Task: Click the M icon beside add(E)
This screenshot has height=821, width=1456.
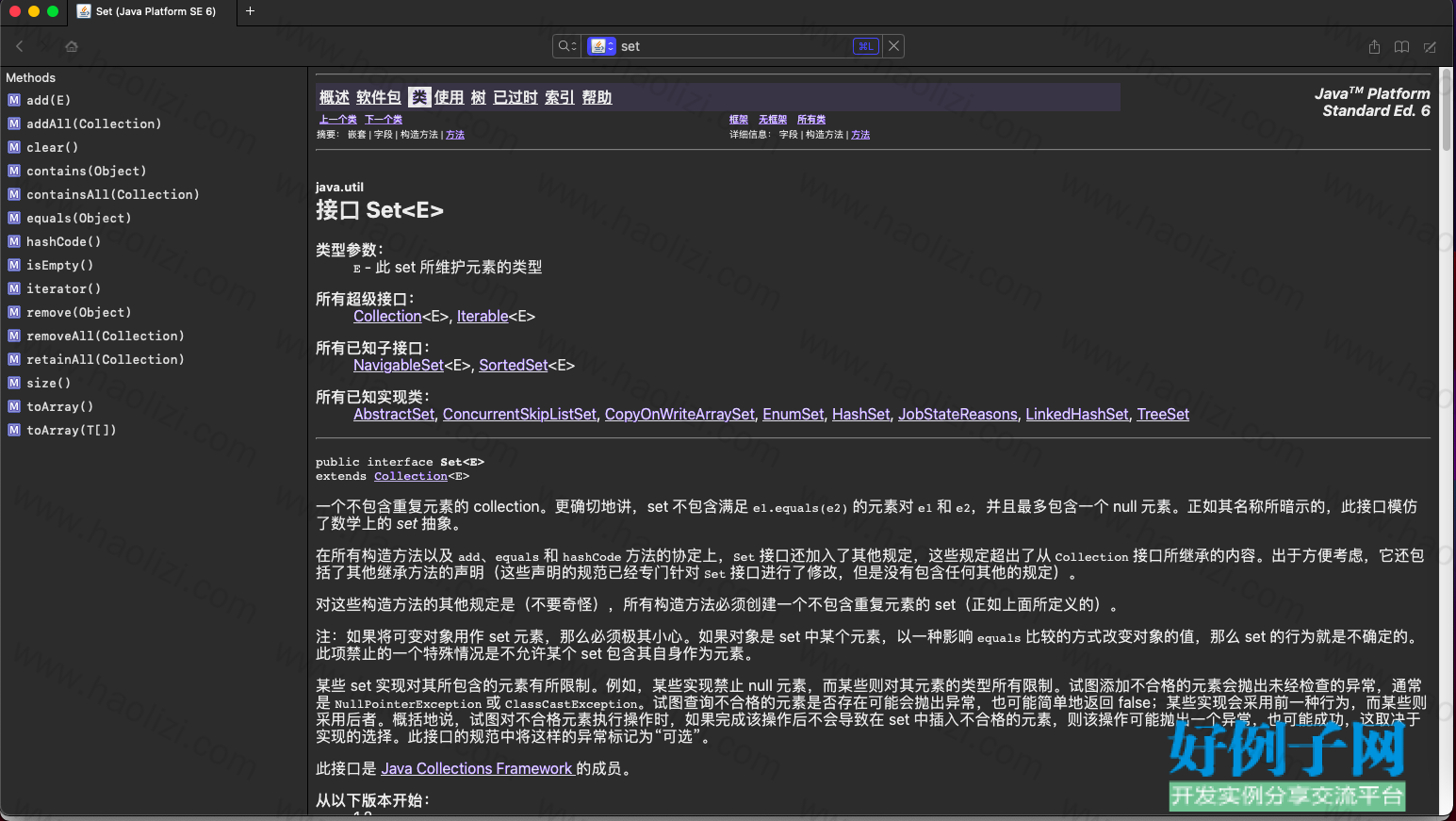Action: [14, 100]
